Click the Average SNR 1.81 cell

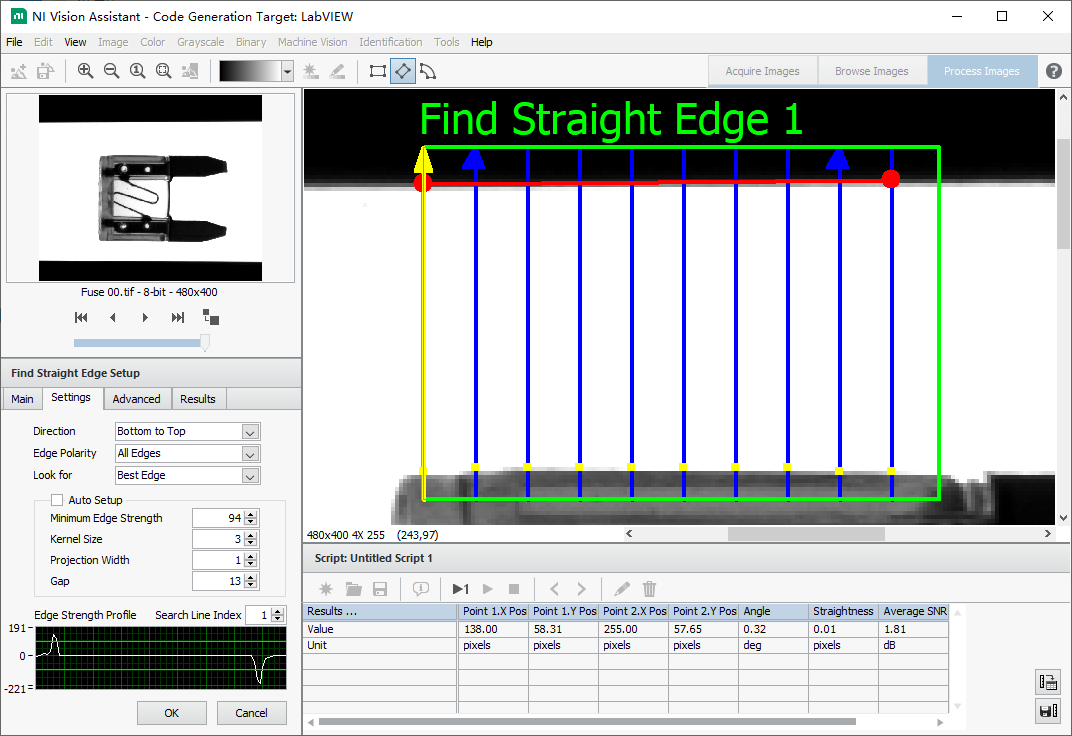(913, 629)
